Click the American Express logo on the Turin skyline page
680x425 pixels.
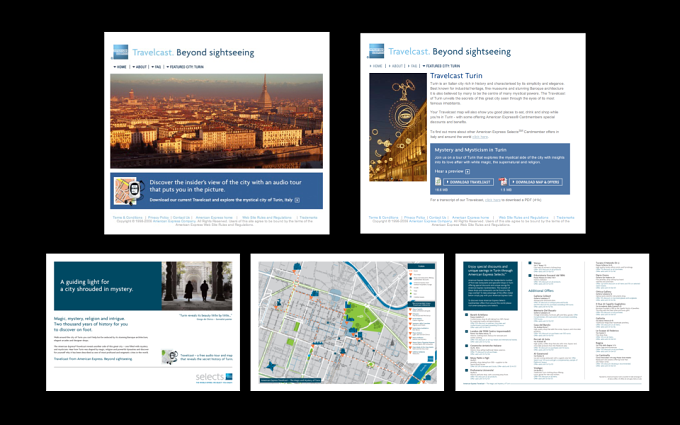(120, 52)
